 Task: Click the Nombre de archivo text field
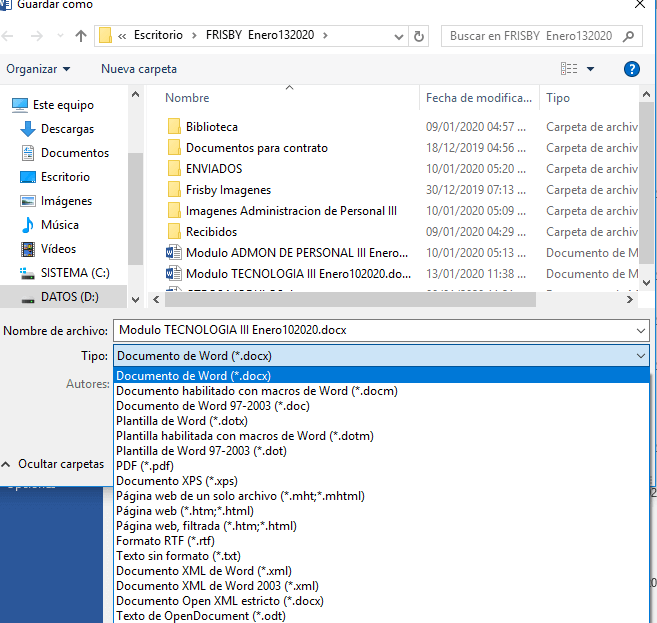375,331
